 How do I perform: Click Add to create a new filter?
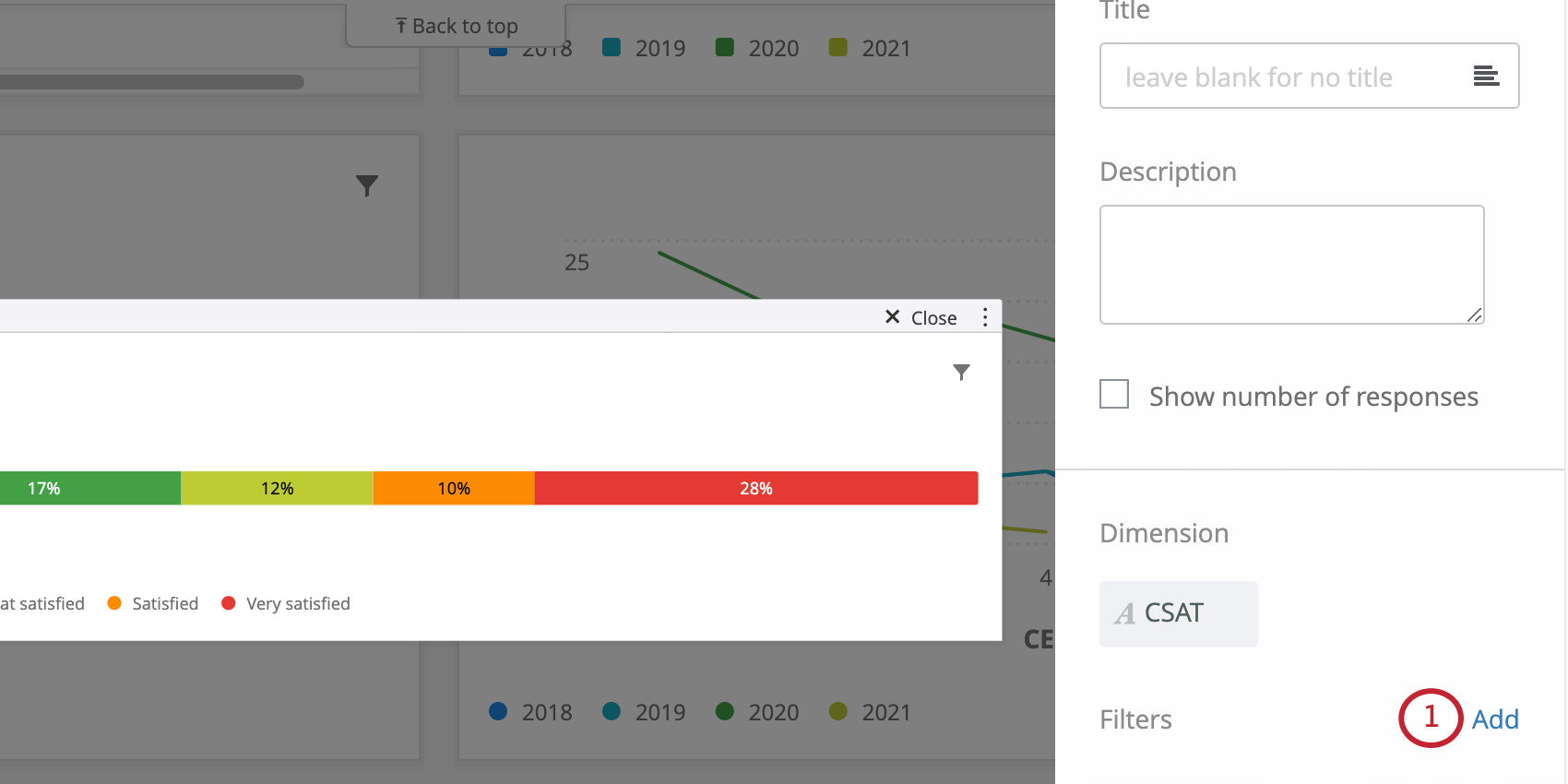point(1495,719)
